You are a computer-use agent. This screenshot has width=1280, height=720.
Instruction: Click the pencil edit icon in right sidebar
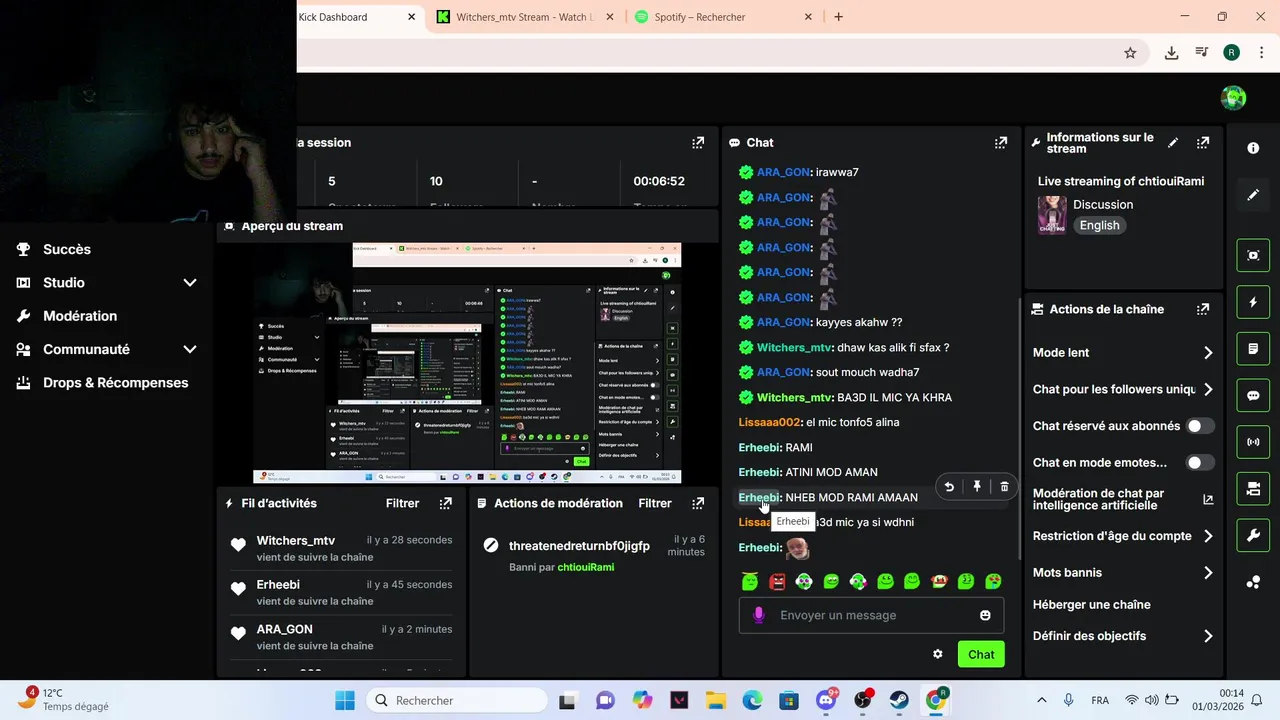click(x=1253, y=195)
